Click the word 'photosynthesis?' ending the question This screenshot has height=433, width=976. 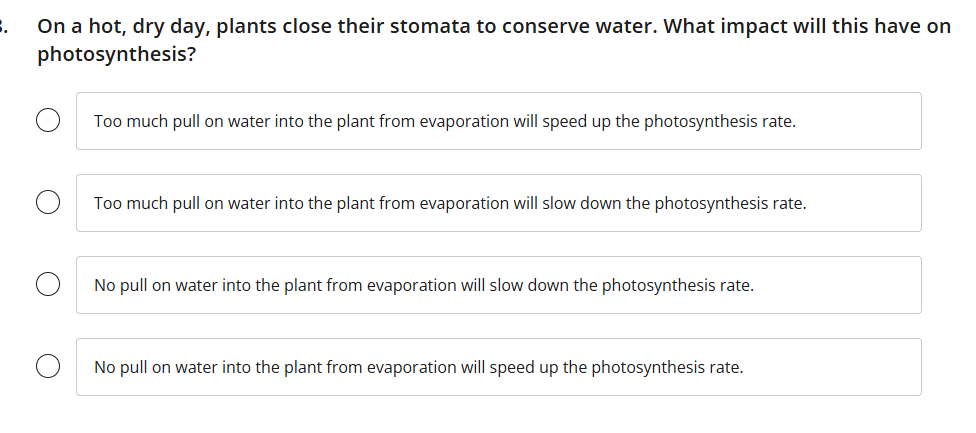[x=117, y=54]
